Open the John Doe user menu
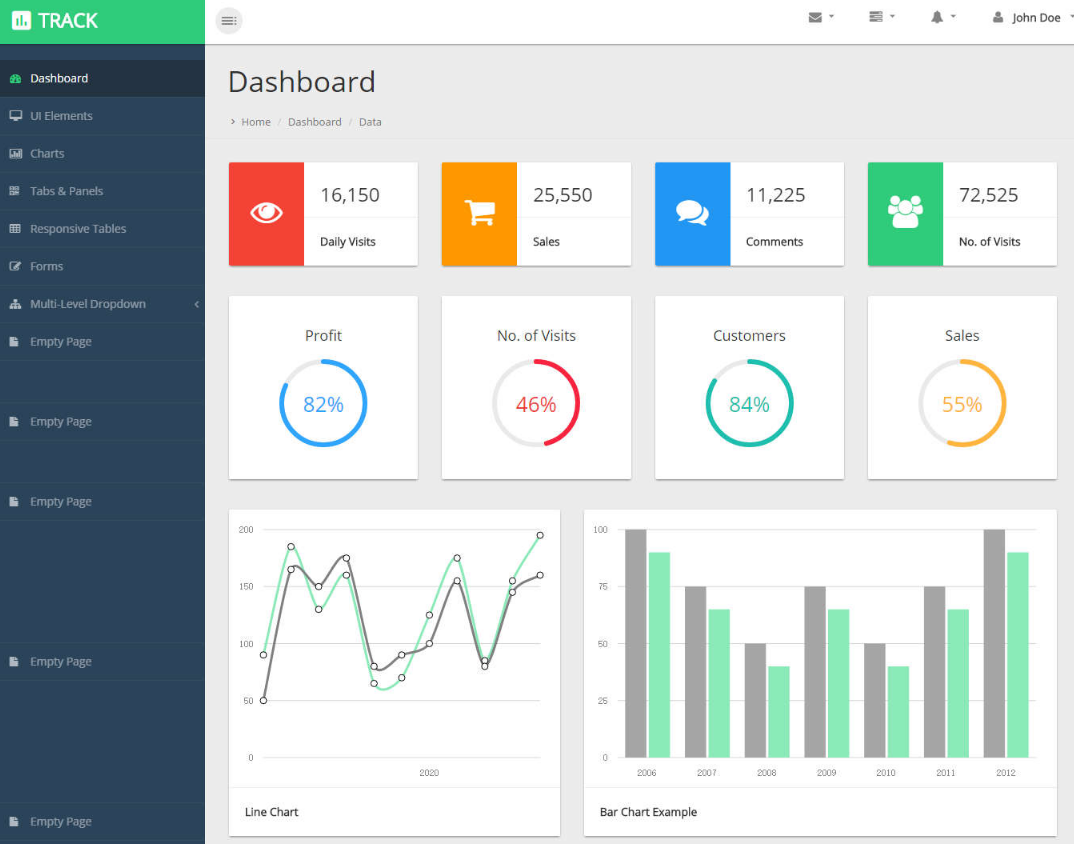1074x844 pixels. click(1028, 18)
